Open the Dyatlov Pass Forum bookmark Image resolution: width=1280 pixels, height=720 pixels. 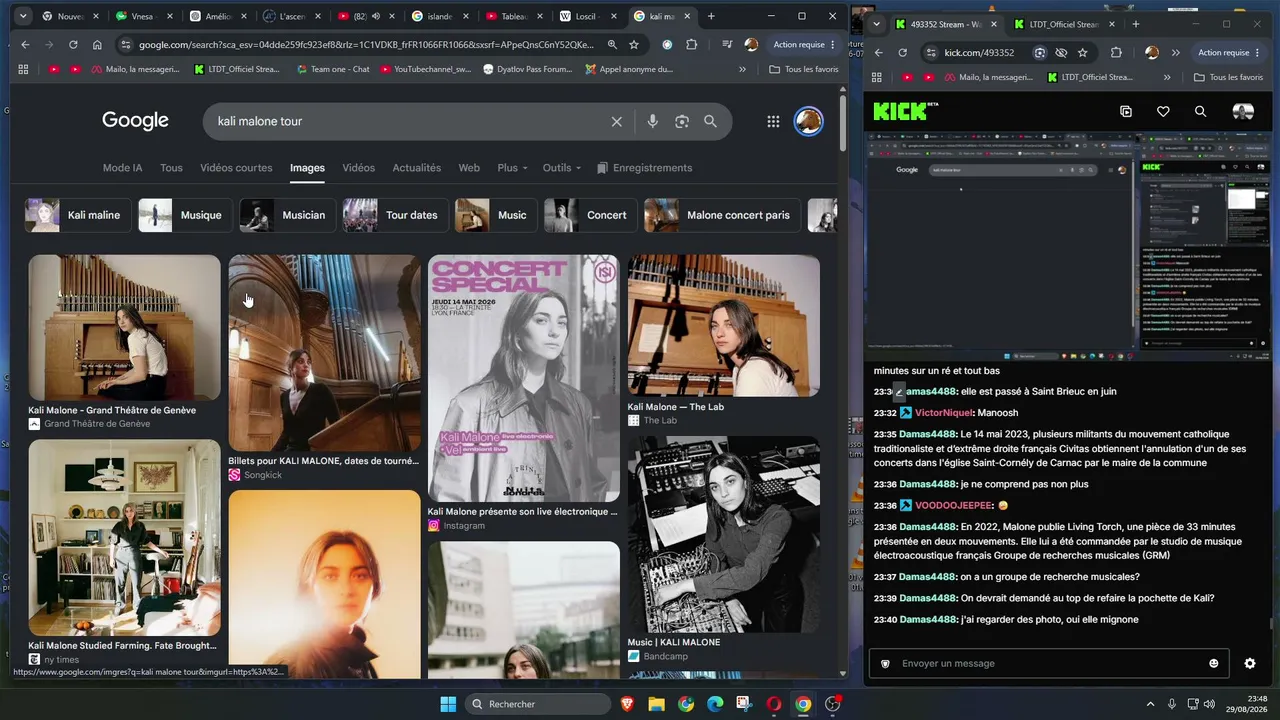pyautogui.click(x=528, y=69)
